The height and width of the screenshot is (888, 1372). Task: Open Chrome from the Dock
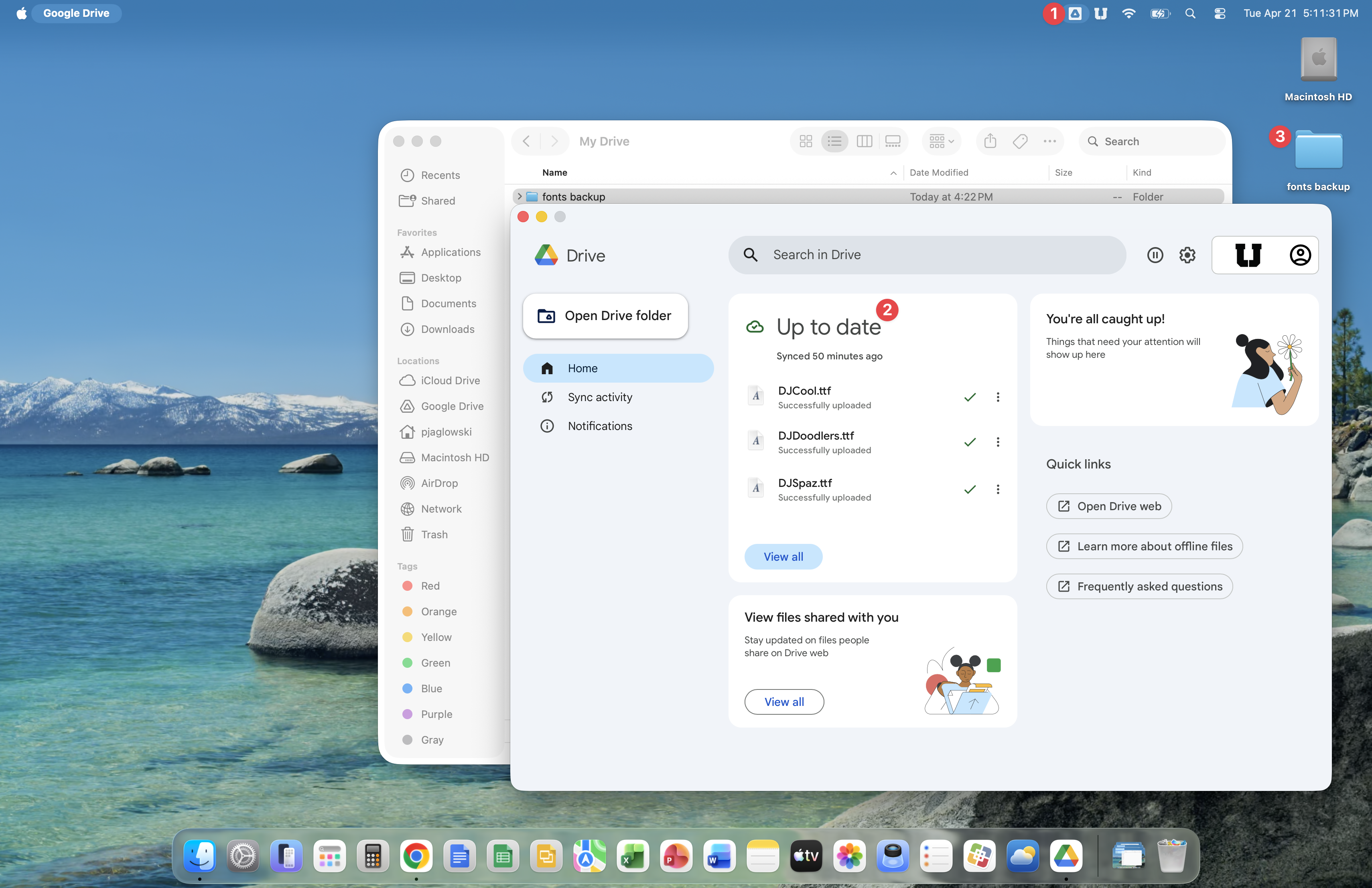click(416, 856)
